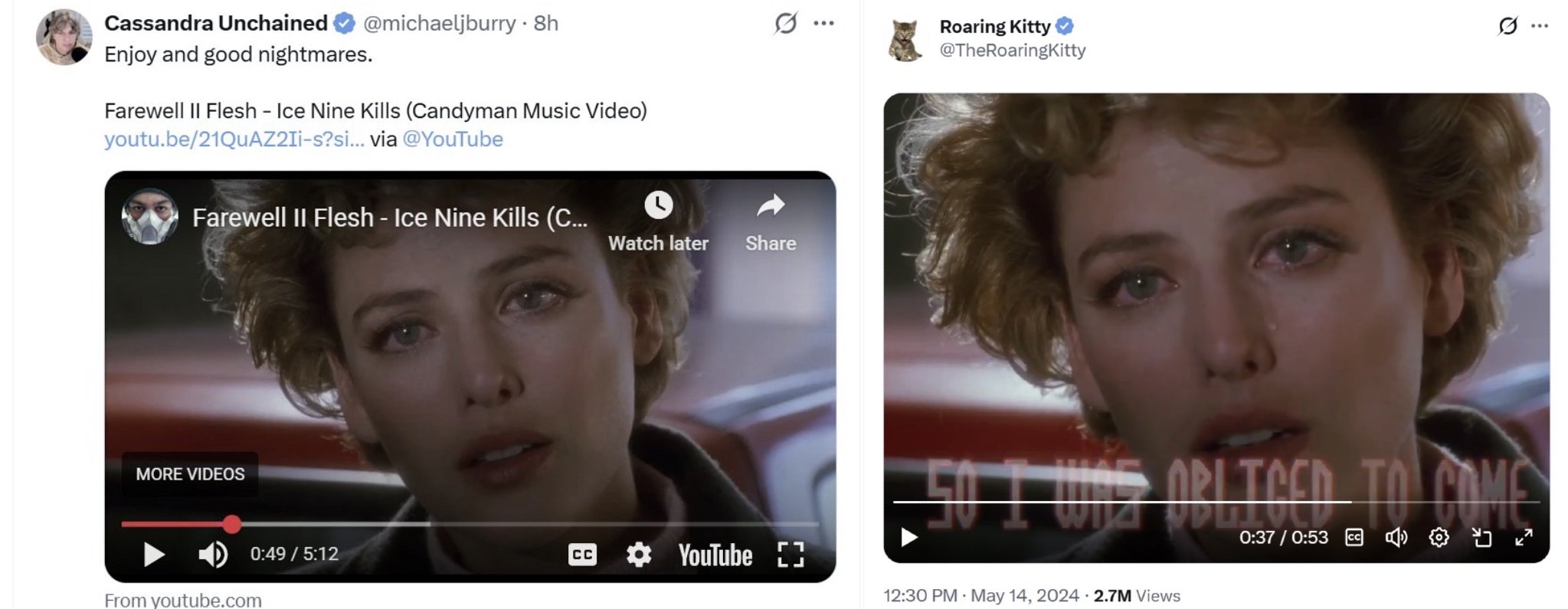The width and height of the screenshot is (1568, 609).
Task: Open video on YouTube via logo
Action: click(715, 555)
